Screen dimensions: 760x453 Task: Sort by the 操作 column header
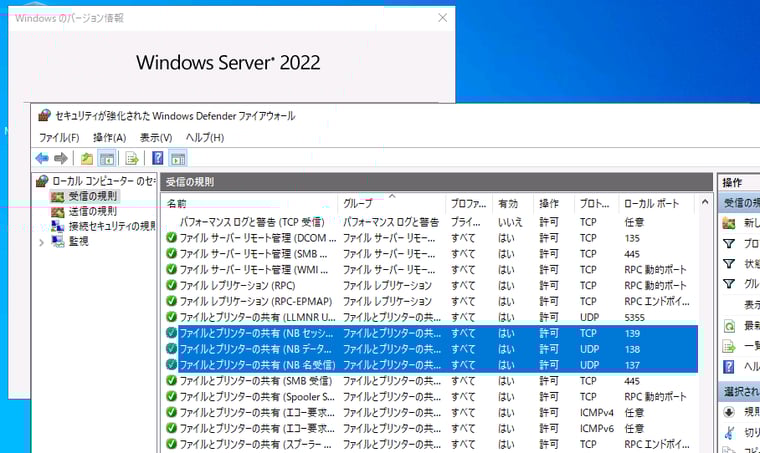[554, 203]
